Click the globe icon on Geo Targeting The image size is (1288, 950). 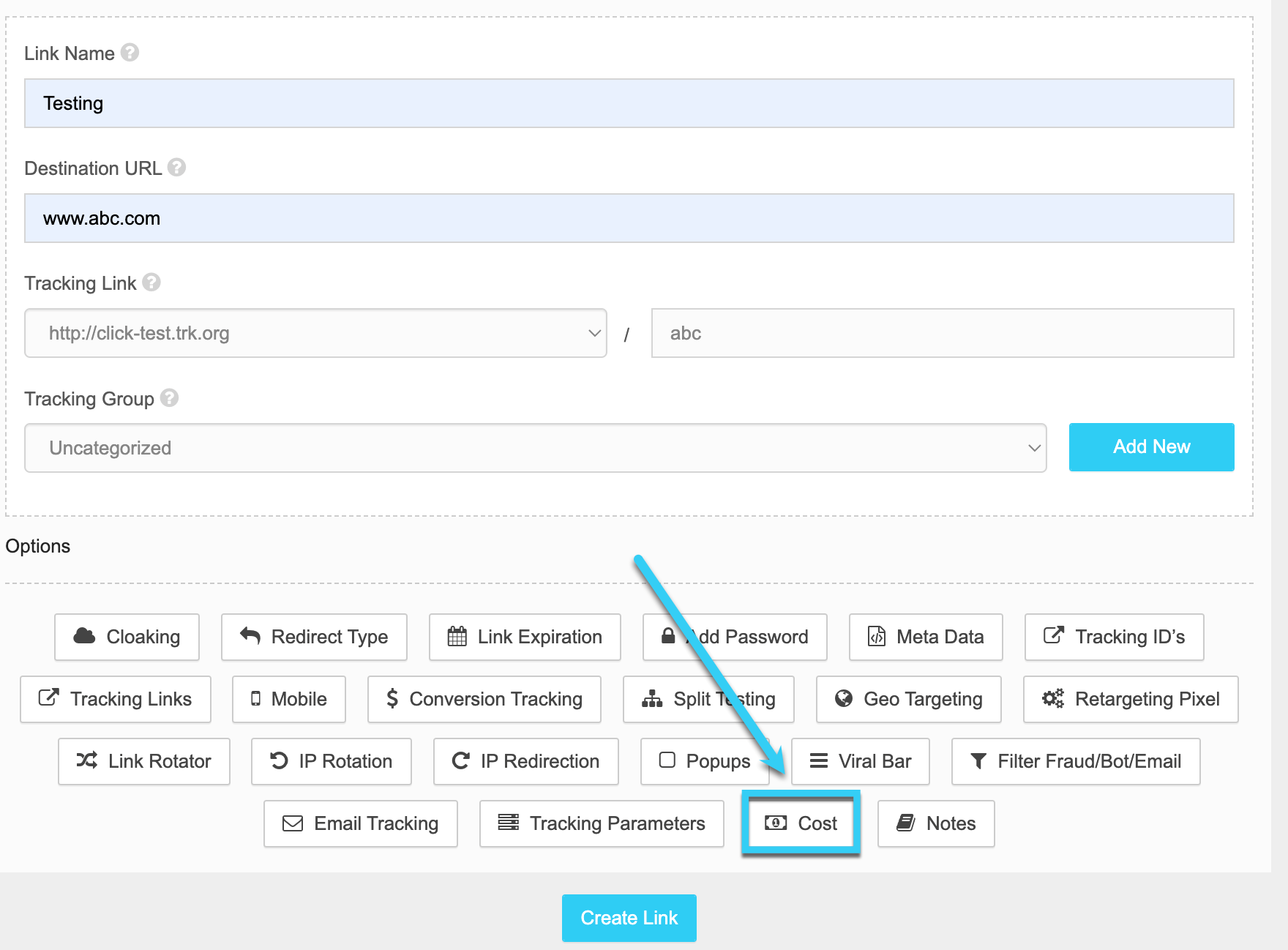click(x=844, y=698)
